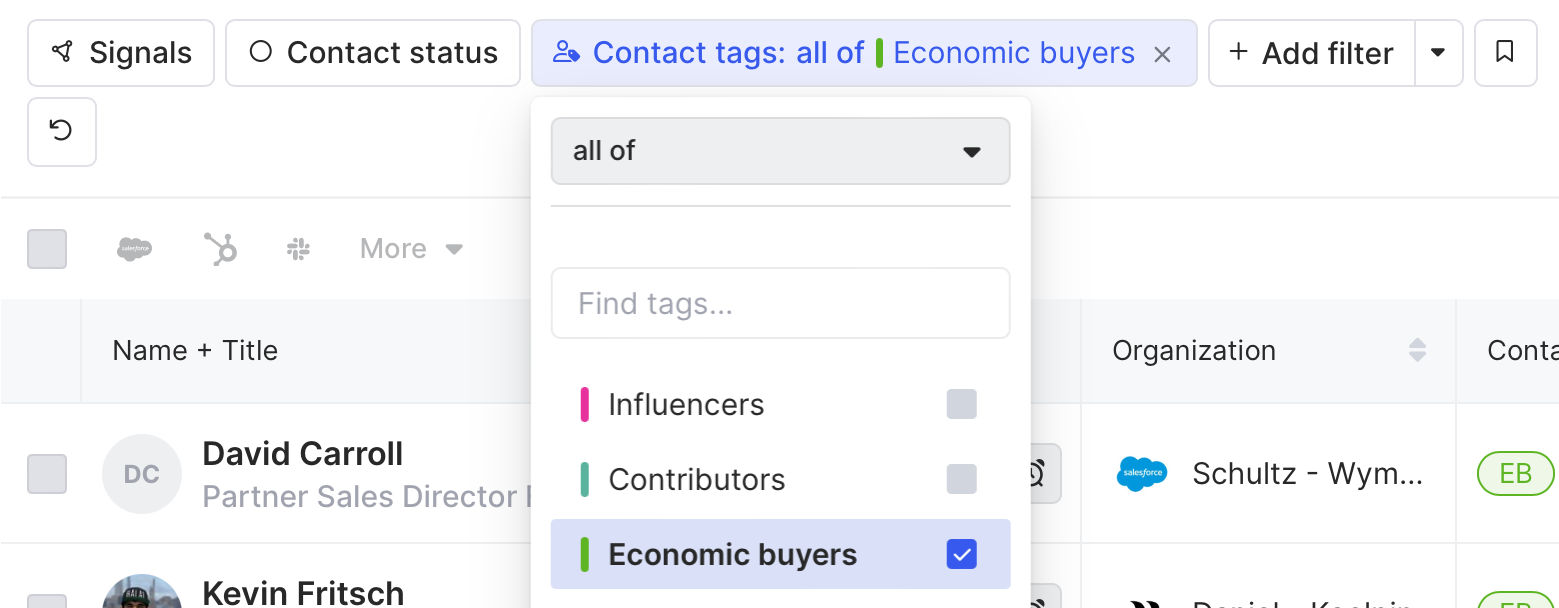
Task: Click the bookmark save-filter icon
Action: pos(1505,53)
